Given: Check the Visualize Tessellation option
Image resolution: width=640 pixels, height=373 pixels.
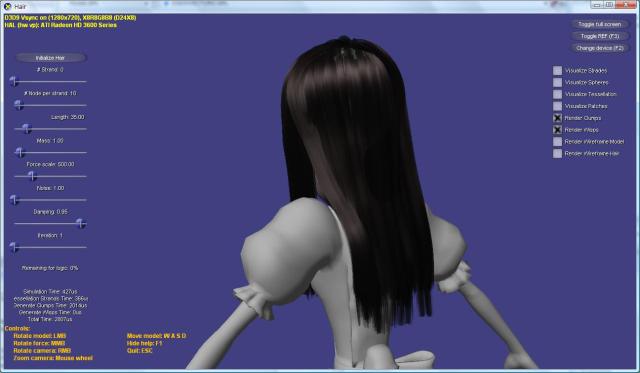Looking at the screenshot, I should click(557, 94).
